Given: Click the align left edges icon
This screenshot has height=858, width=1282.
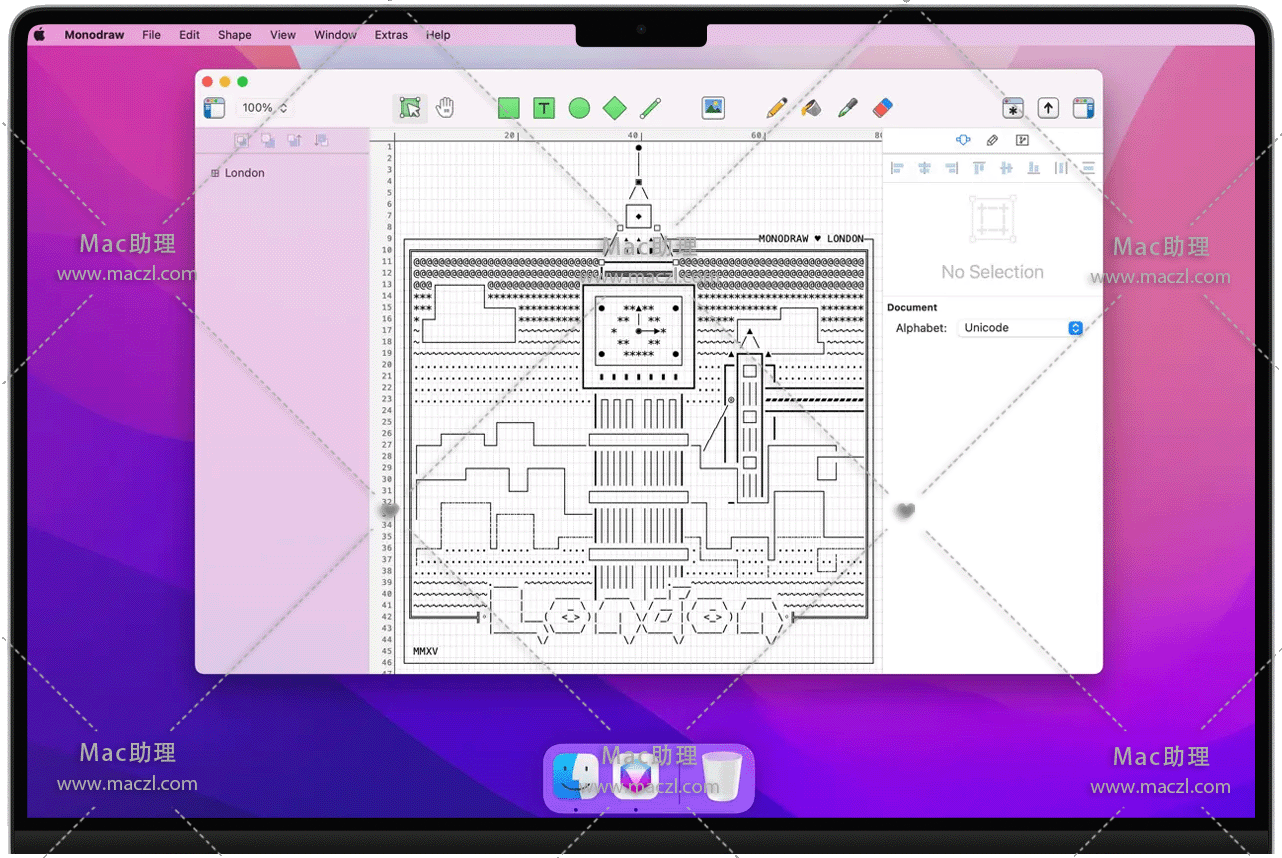Looking at the screenshot, I should point(897,168).
